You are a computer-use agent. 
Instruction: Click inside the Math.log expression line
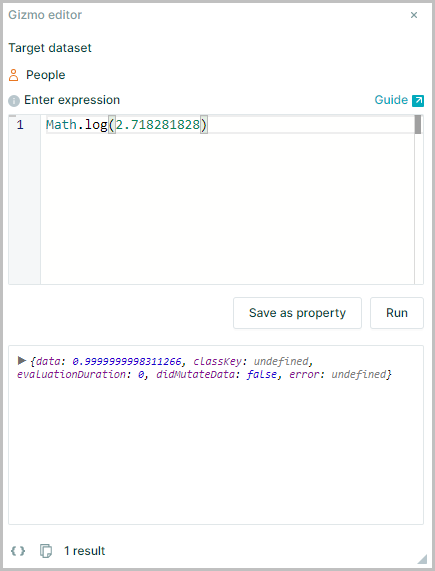tap(127, 125)
